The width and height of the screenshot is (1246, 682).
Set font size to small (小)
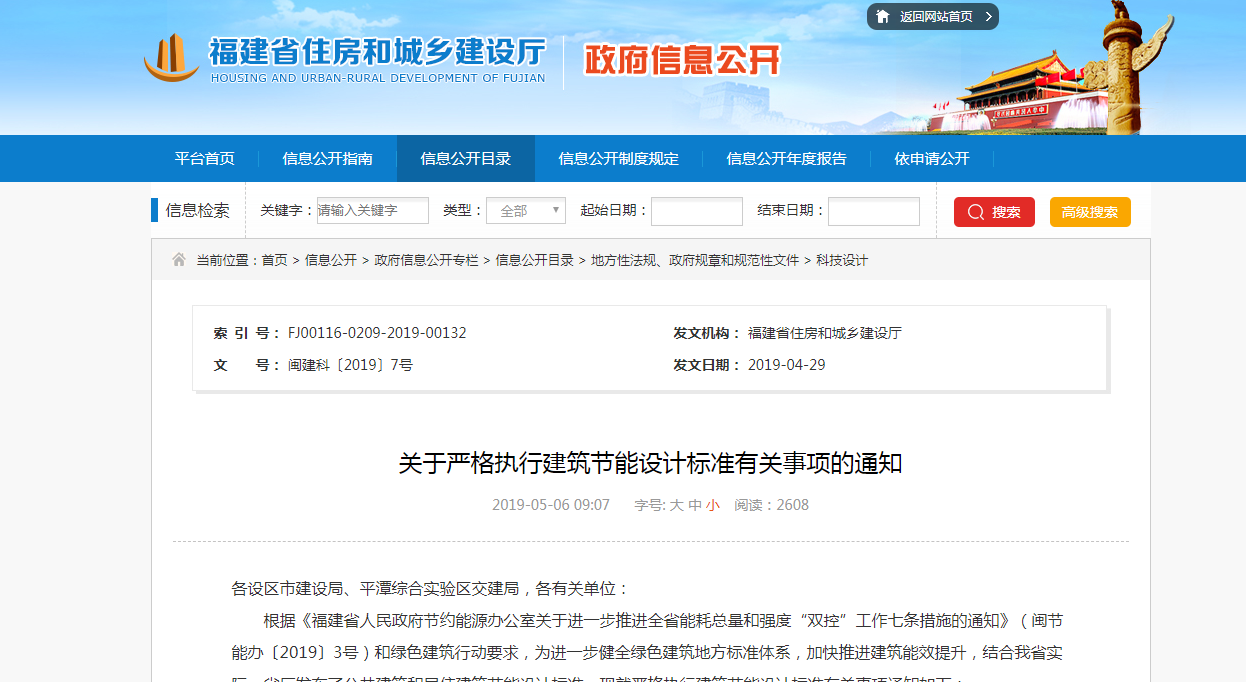[x=712, y=506]
